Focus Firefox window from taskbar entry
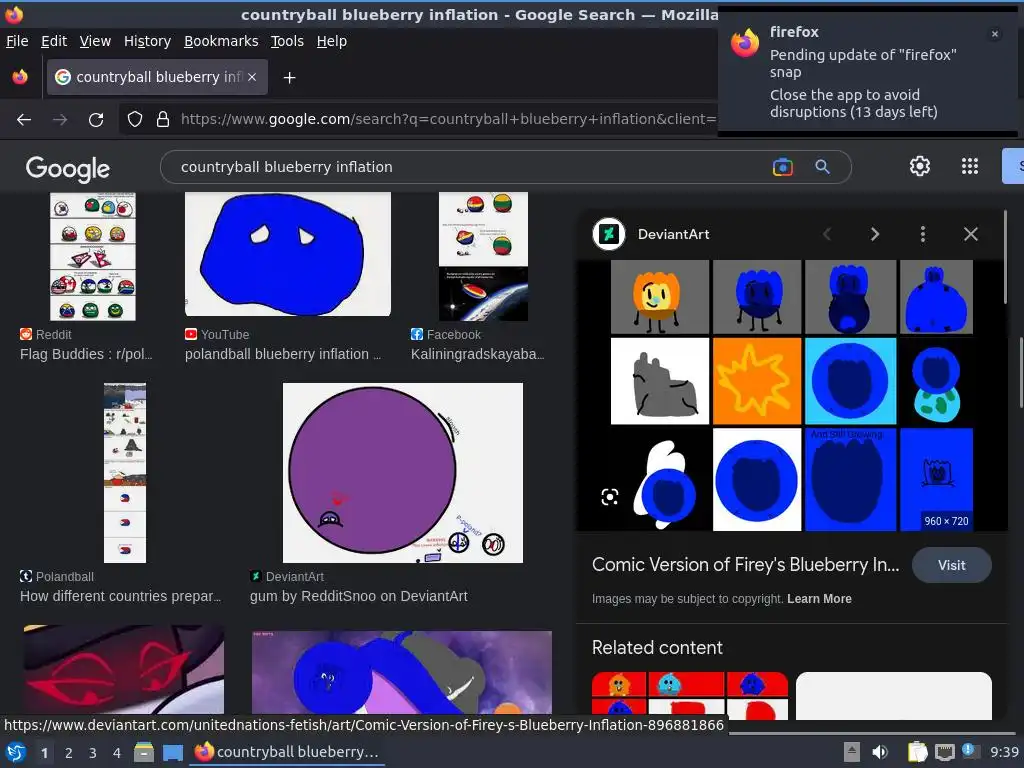The width and height of the screenshot is (1024, 768). (x=287, y=752)
